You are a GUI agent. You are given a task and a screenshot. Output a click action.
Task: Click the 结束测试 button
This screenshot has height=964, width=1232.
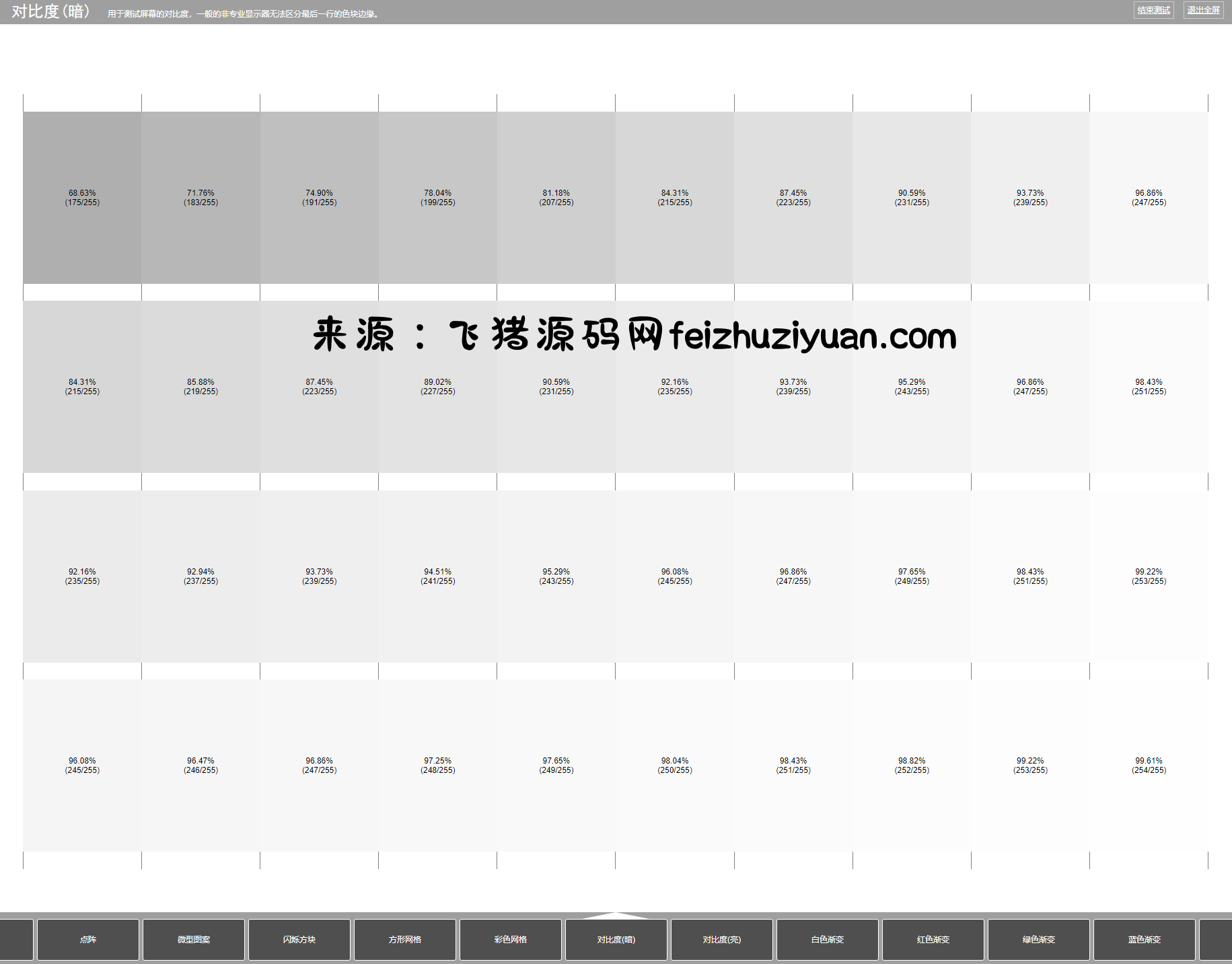pos(1153,10)
